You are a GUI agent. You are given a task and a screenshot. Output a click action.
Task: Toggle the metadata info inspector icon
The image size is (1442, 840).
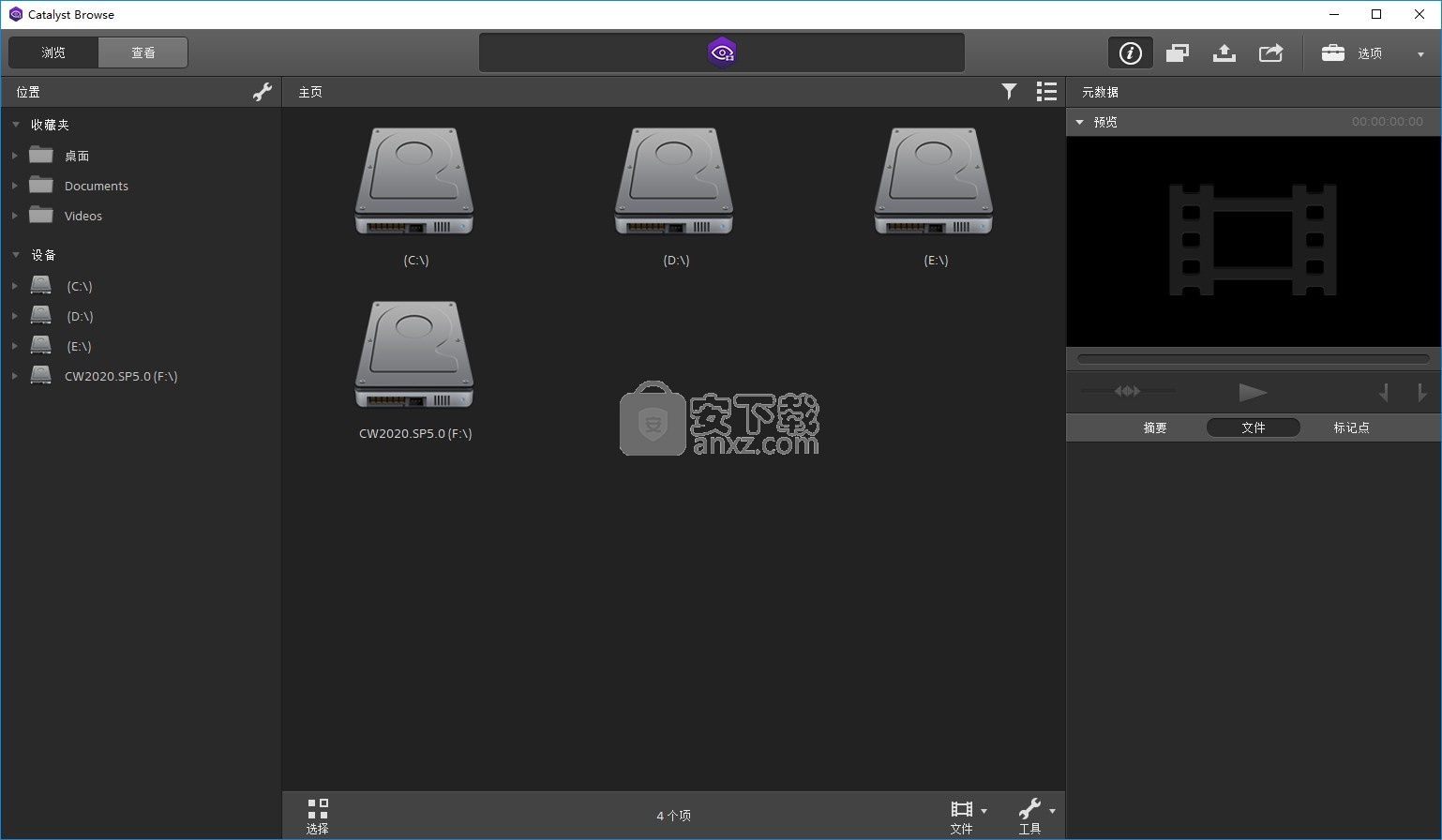pyautogui.click(x=1130, y=53)
